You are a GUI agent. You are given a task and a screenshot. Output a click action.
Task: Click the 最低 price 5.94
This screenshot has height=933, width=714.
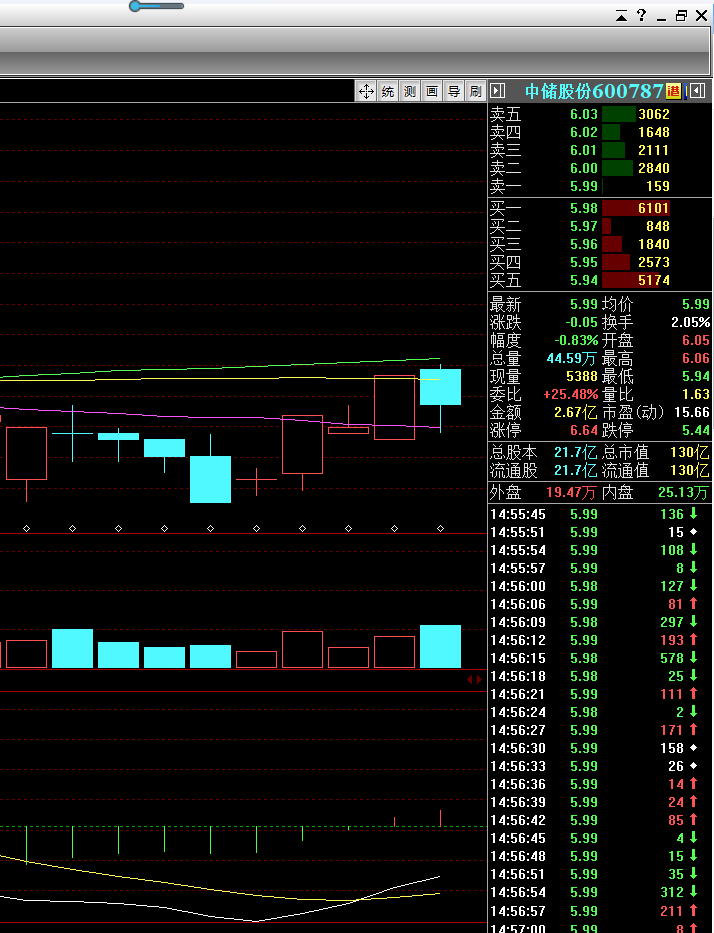pyautogui.click(x=696, y=377)
